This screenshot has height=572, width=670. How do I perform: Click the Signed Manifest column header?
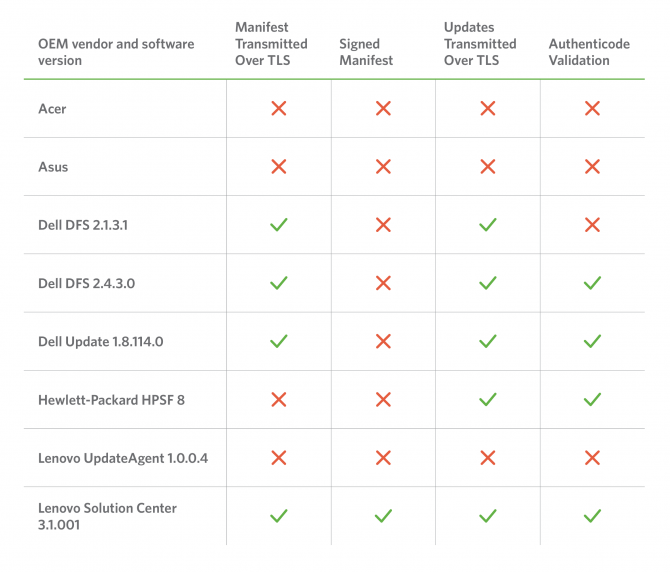coord(366,52)
